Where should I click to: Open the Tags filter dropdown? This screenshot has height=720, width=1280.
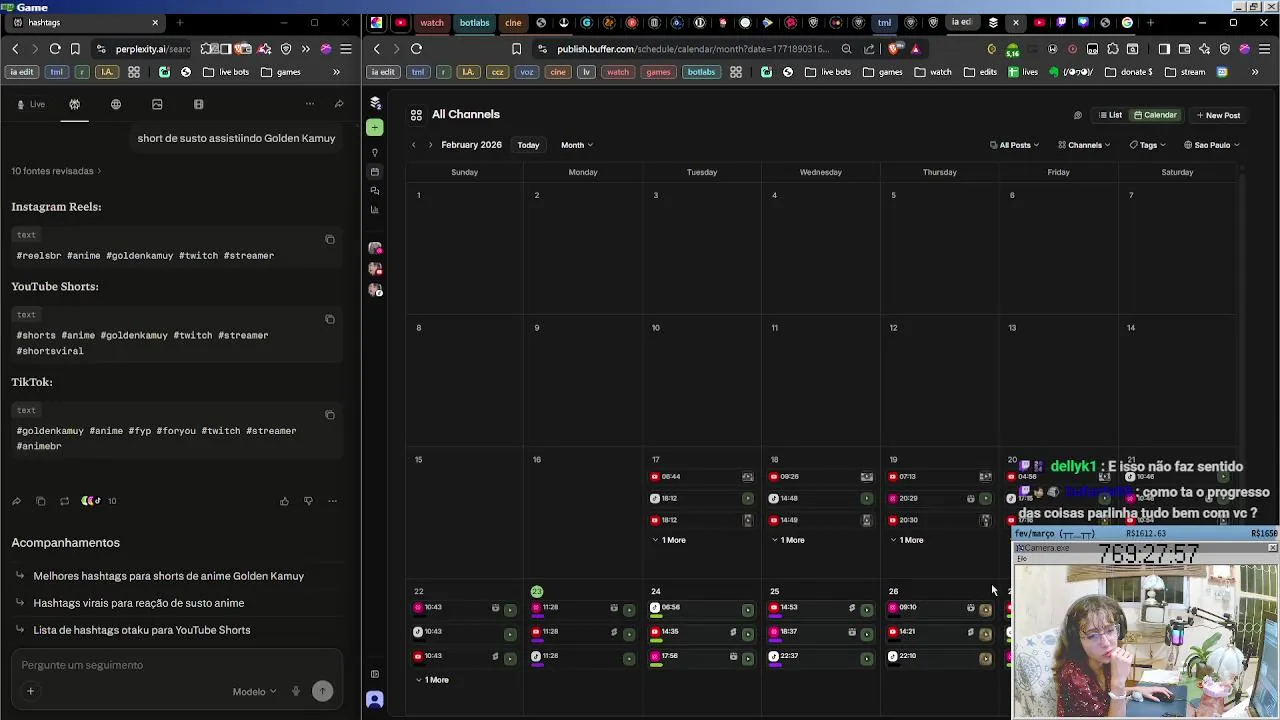coord(1147,145)
